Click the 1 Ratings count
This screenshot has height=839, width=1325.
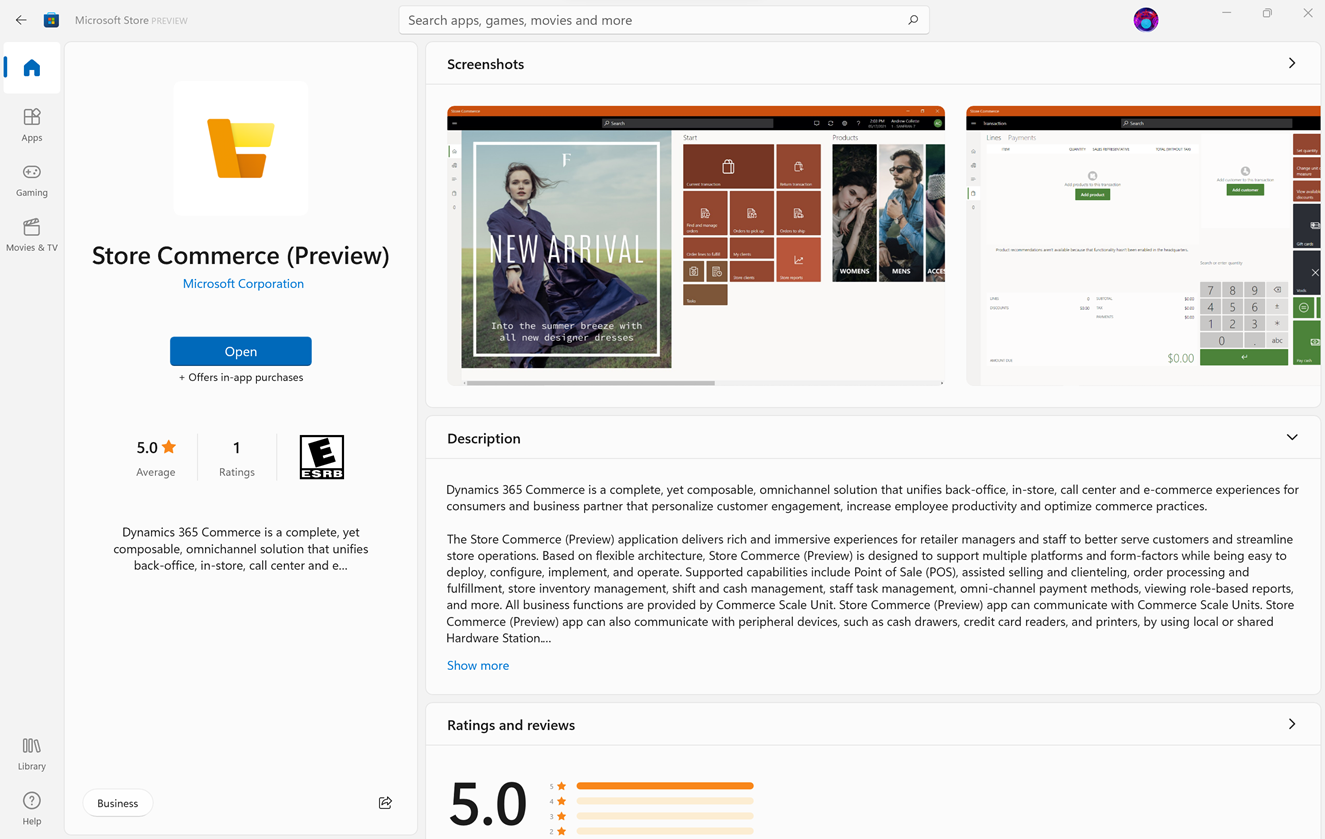pos(237,458)
